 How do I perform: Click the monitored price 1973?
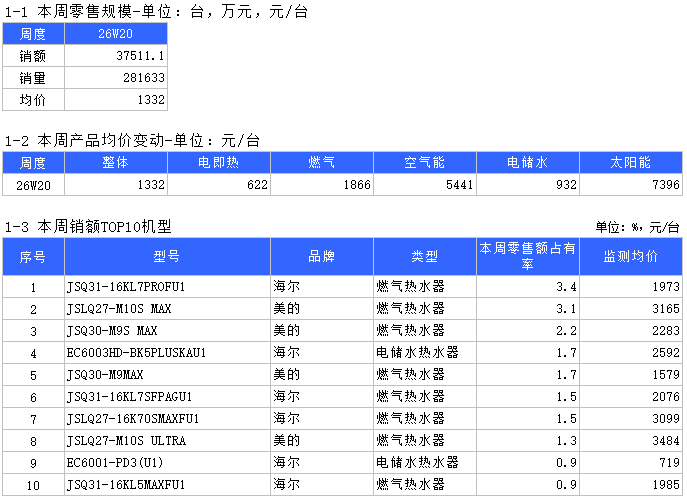point(666,287)
